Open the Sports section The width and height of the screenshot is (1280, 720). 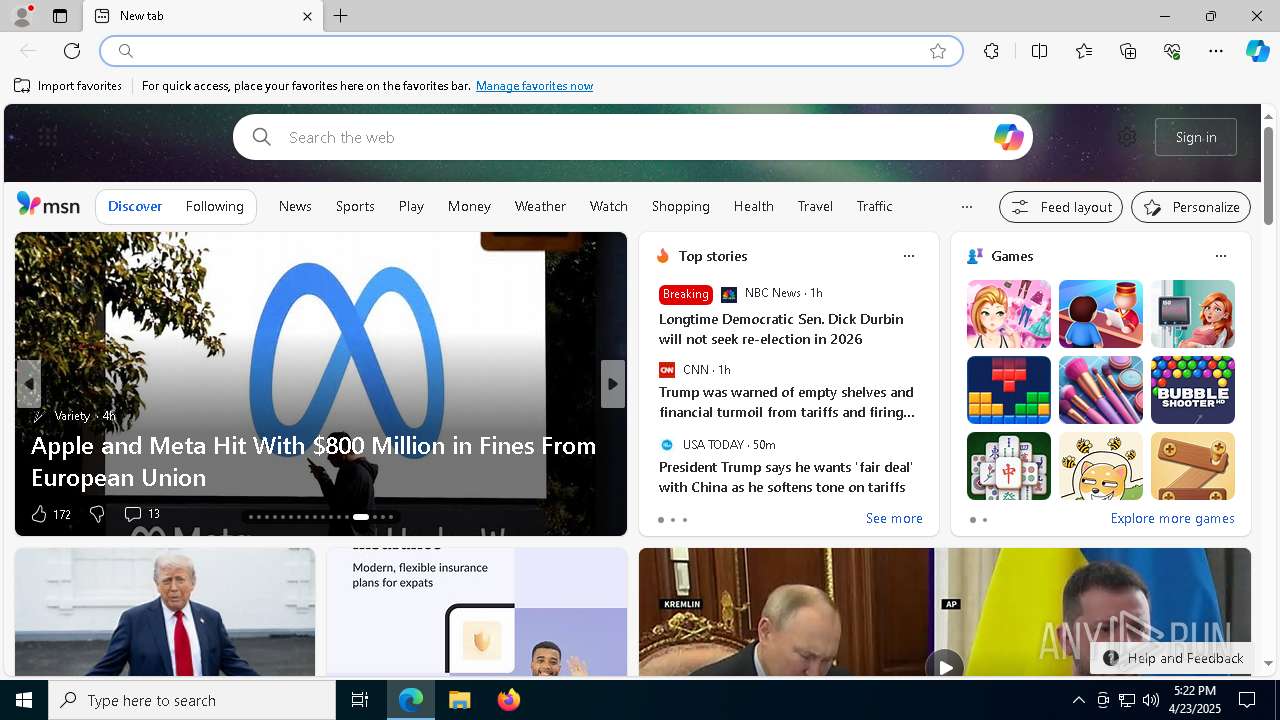point(355,206)
